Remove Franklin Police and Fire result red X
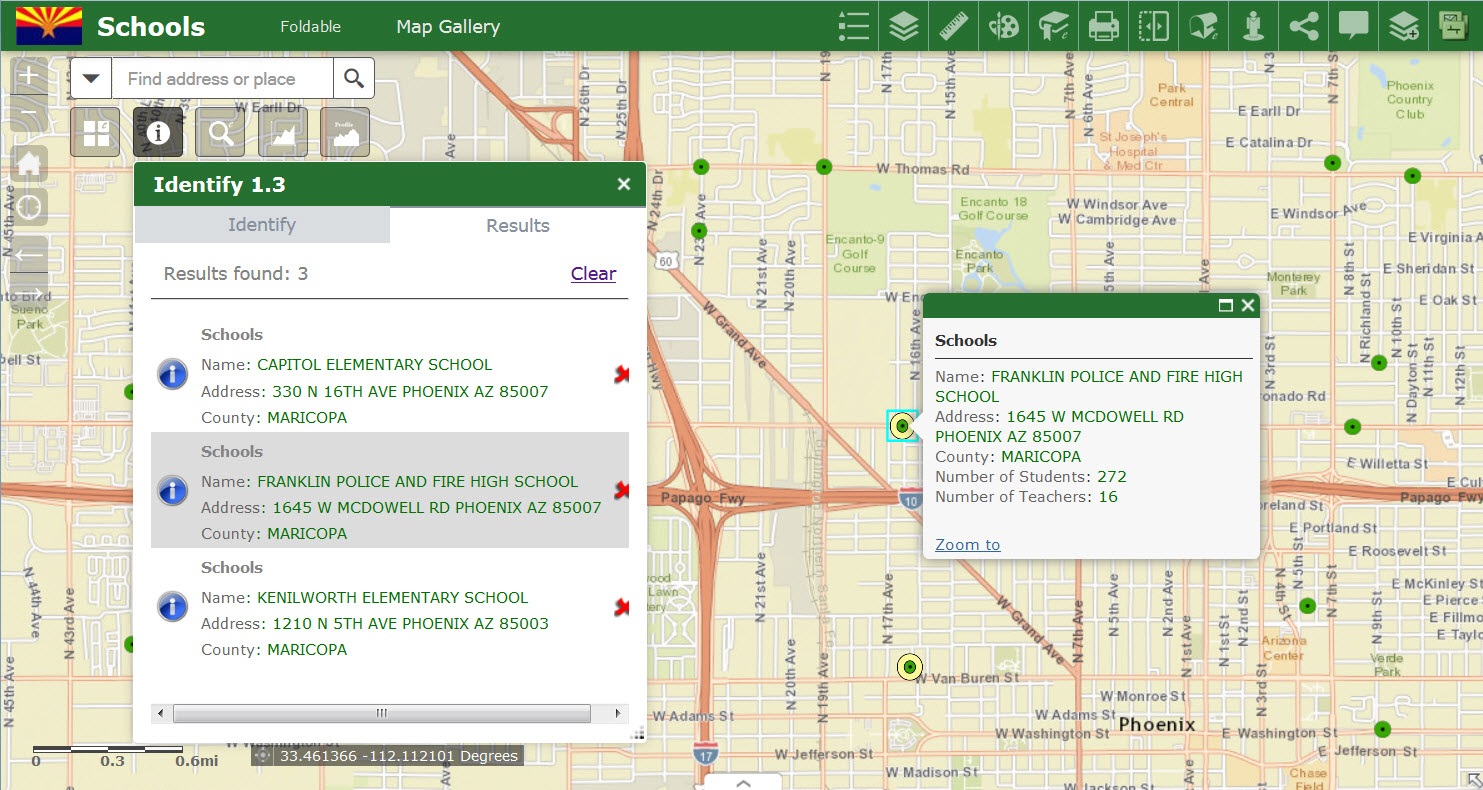Image resolution: width=1483 pixels, height=790 pixels. tap(621, 490)
